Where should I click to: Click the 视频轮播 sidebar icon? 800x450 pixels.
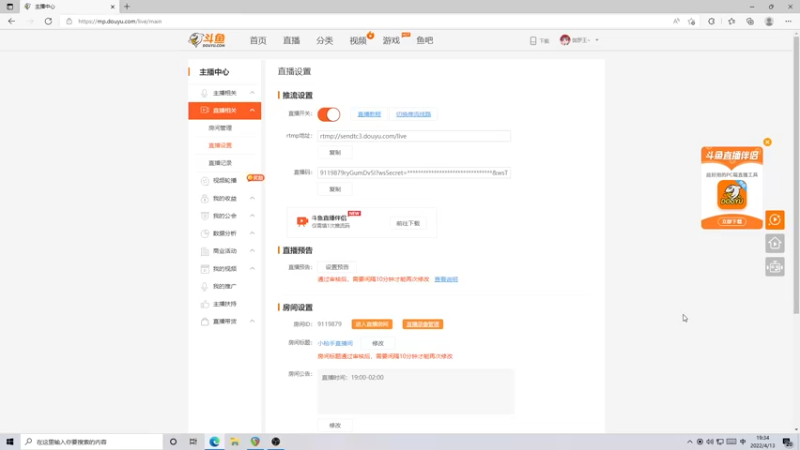pyautogui.click(x=205, y=181)
